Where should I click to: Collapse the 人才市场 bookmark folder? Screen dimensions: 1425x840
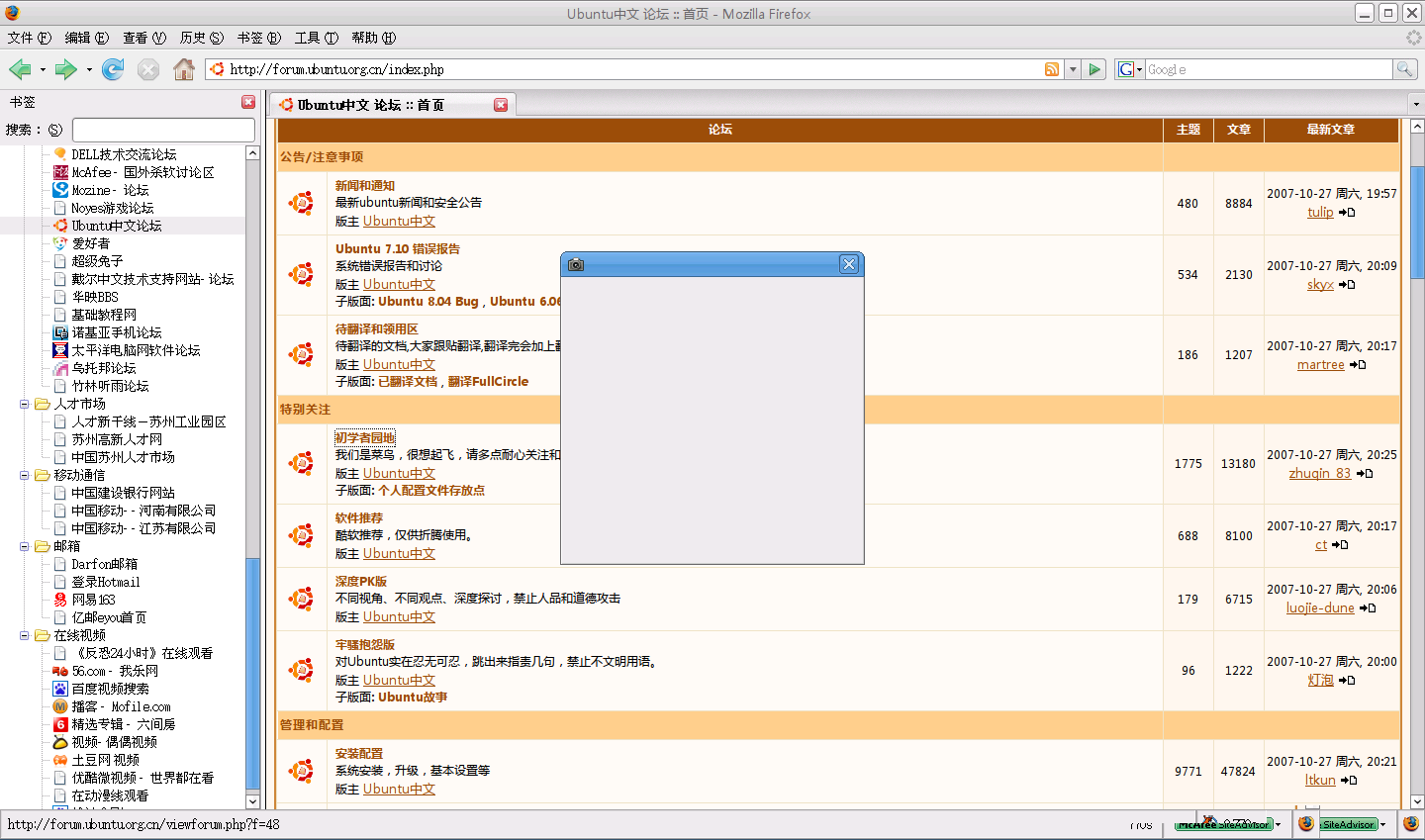pos(25,404)
